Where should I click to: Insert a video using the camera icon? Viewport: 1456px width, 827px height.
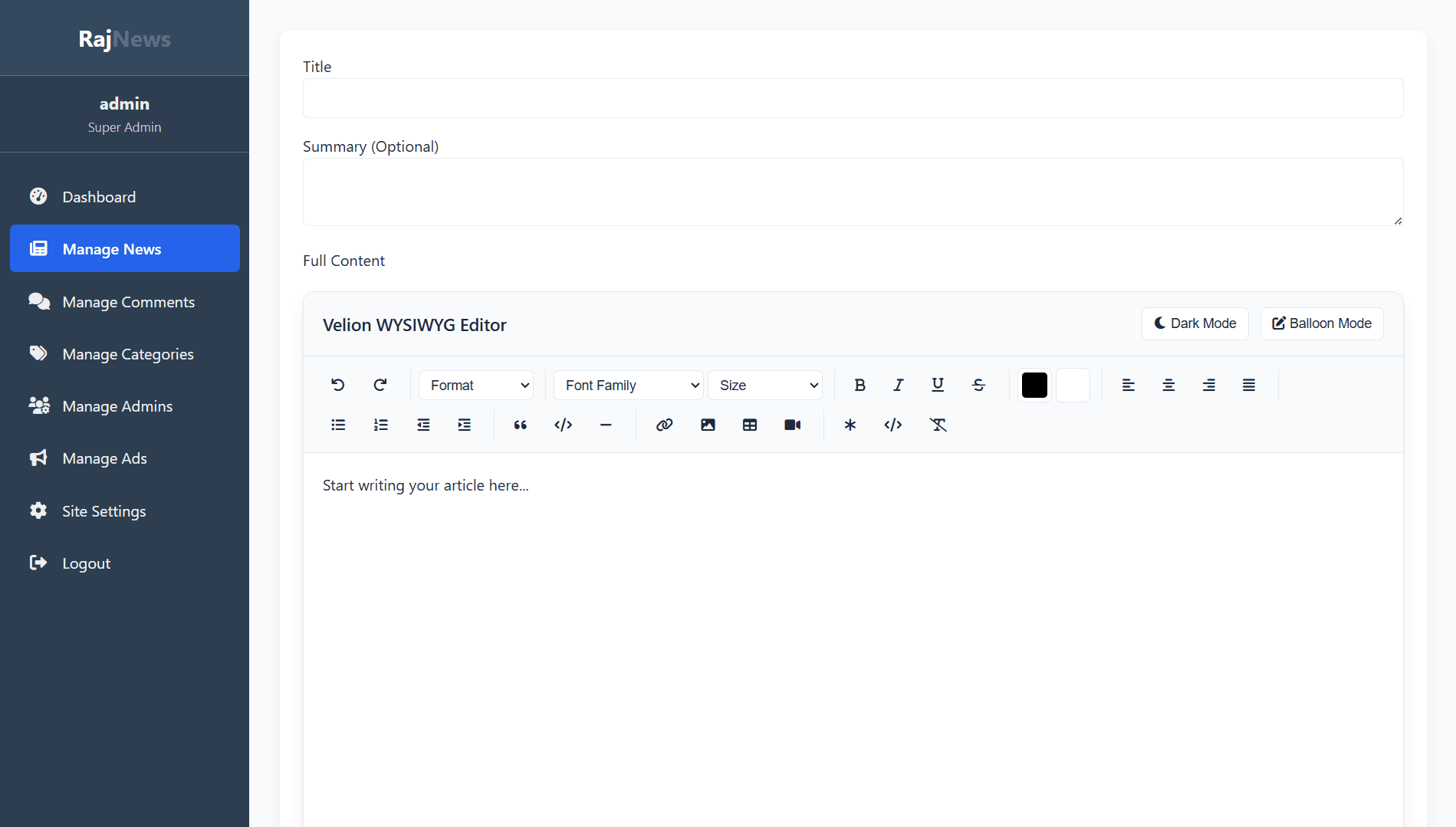(792, 425)
